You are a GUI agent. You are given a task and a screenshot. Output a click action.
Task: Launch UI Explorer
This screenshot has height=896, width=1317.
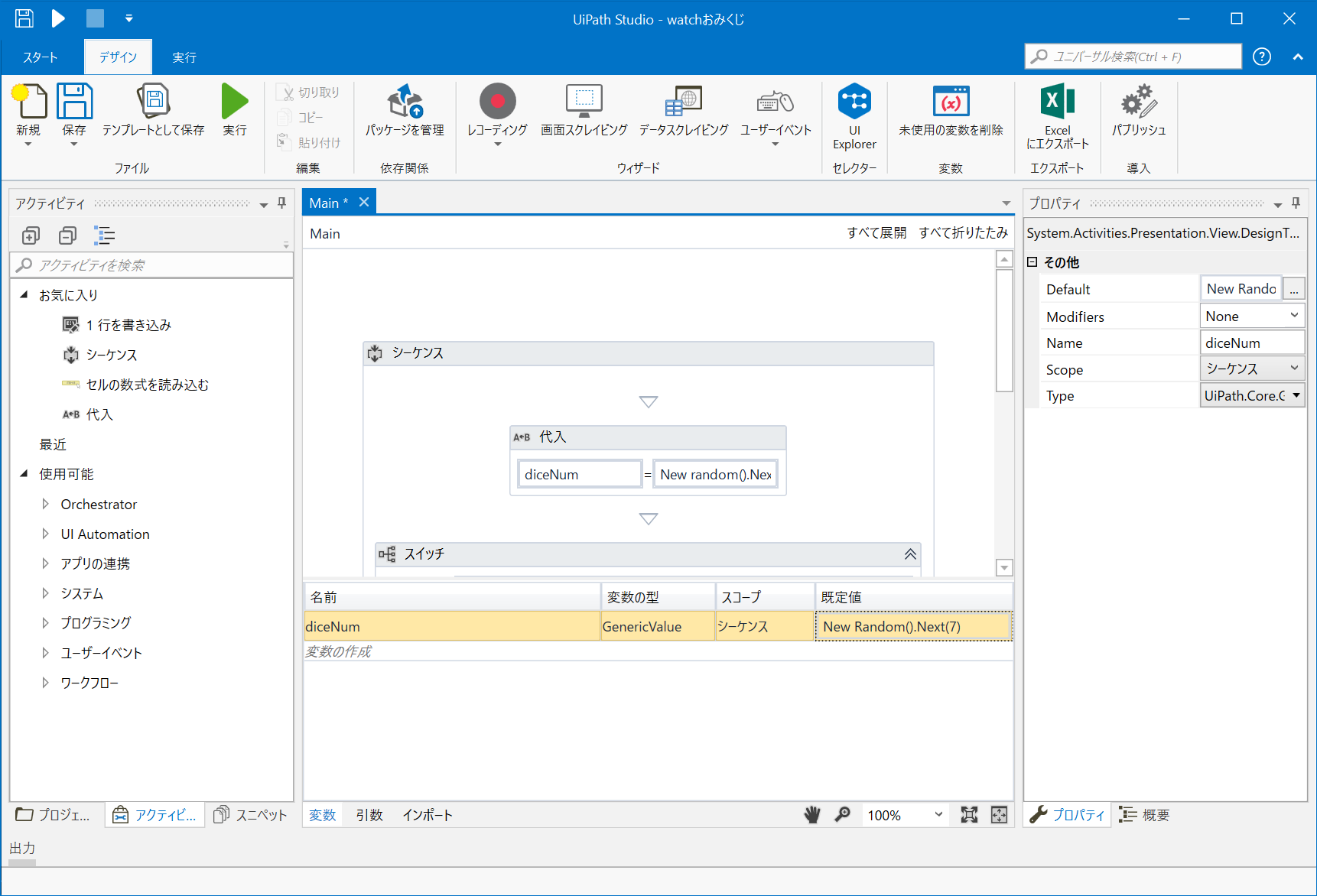[854, 102]
